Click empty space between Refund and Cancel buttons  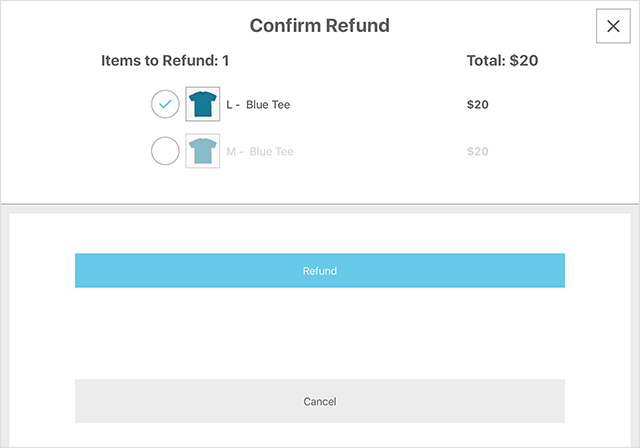pyautogui.click(x=320, y=333)
